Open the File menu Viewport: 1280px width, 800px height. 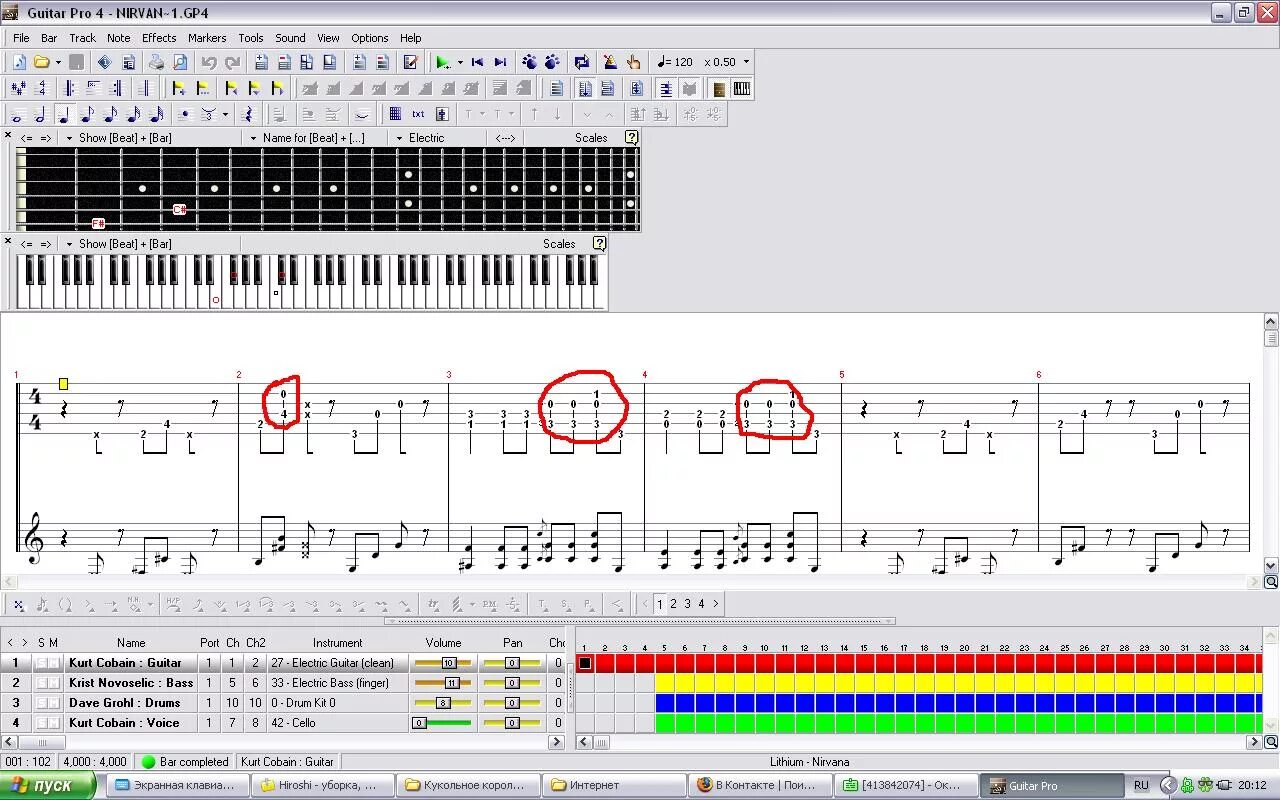coord(21,38)
